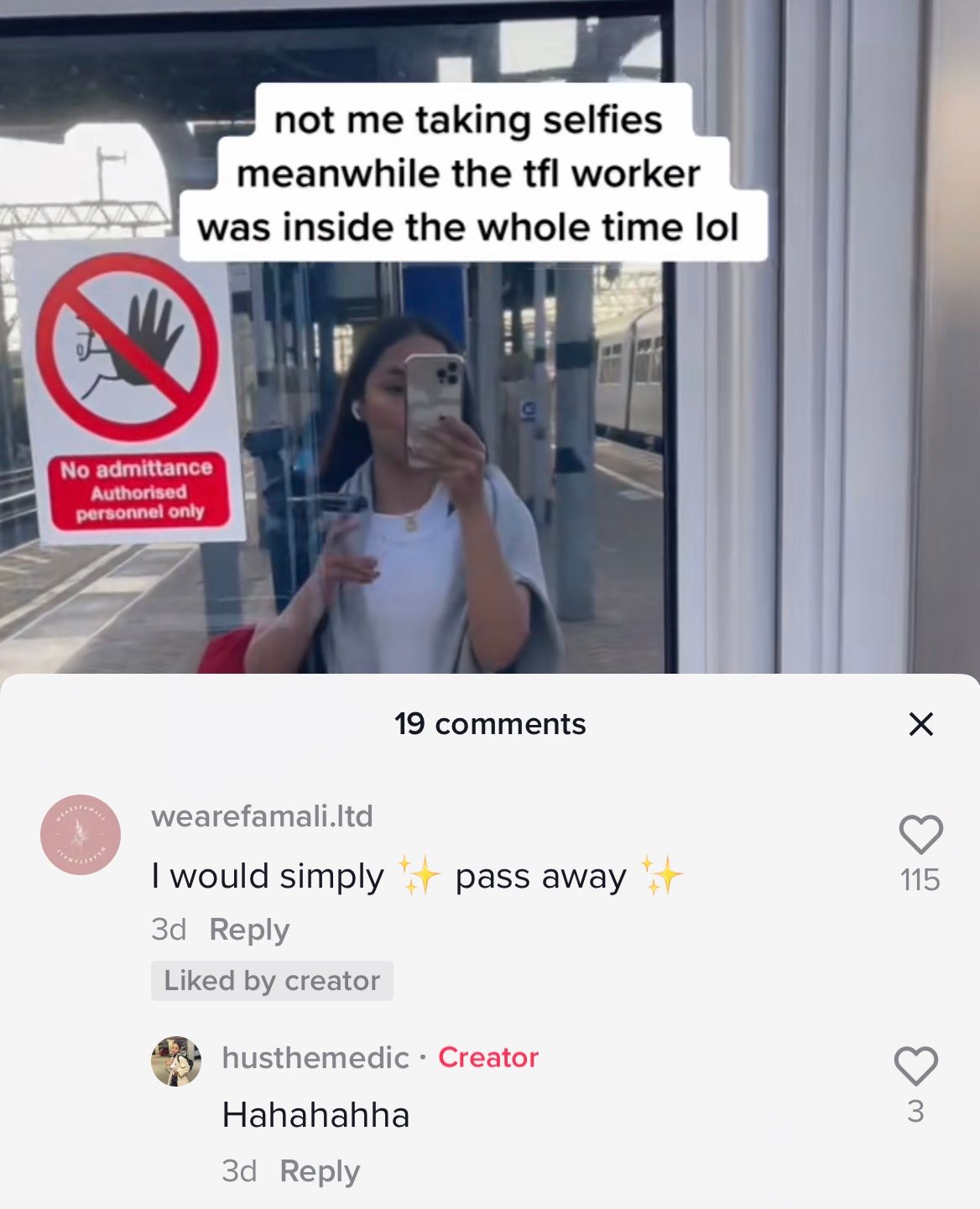Image resolution: width=980 pixels, height=1209 pixels.
Task: Tap the video above the comments
Action: (490, 336)
